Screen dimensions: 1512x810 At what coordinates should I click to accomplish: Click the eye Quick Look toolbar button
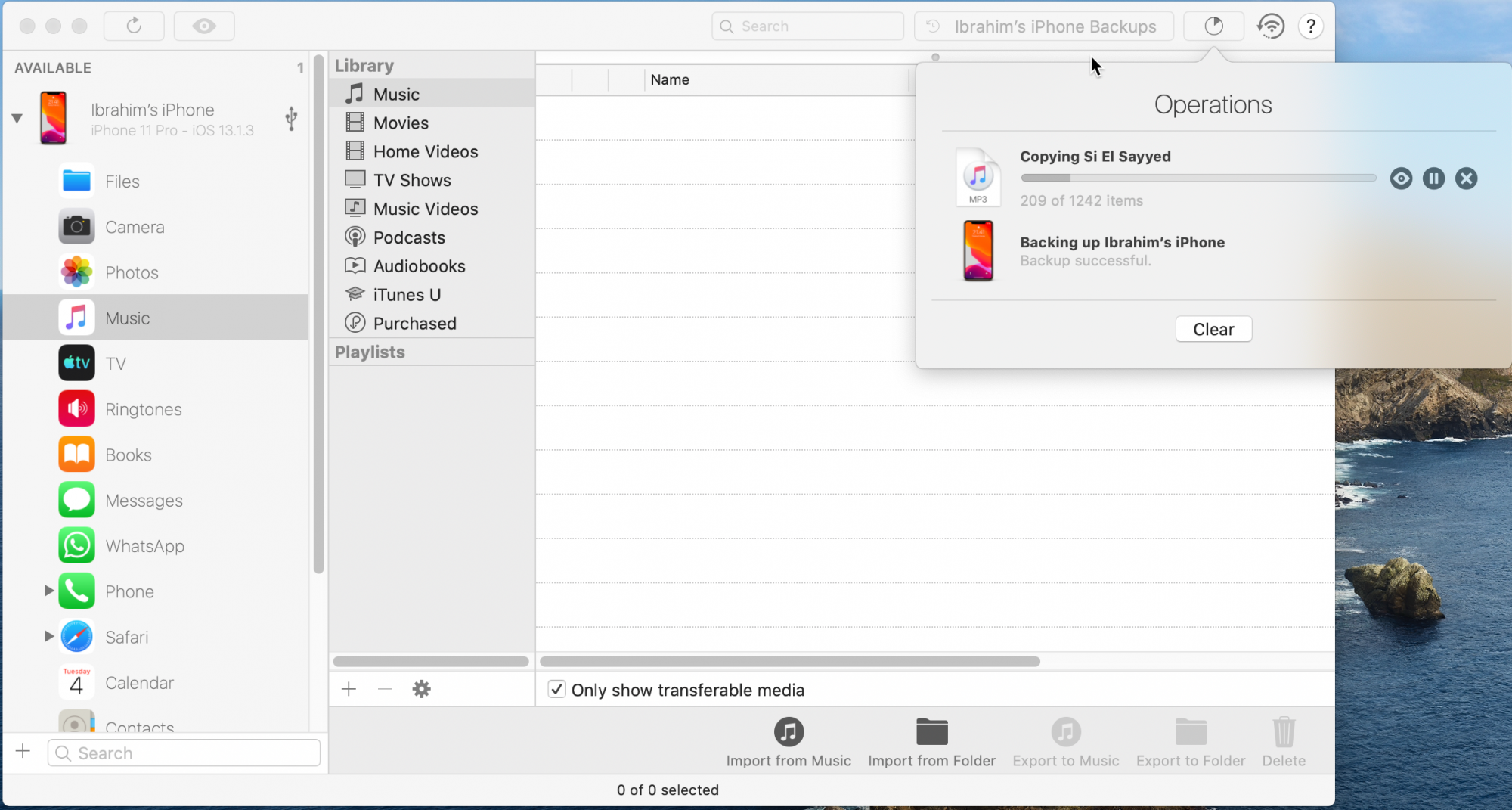coord(204,26)
